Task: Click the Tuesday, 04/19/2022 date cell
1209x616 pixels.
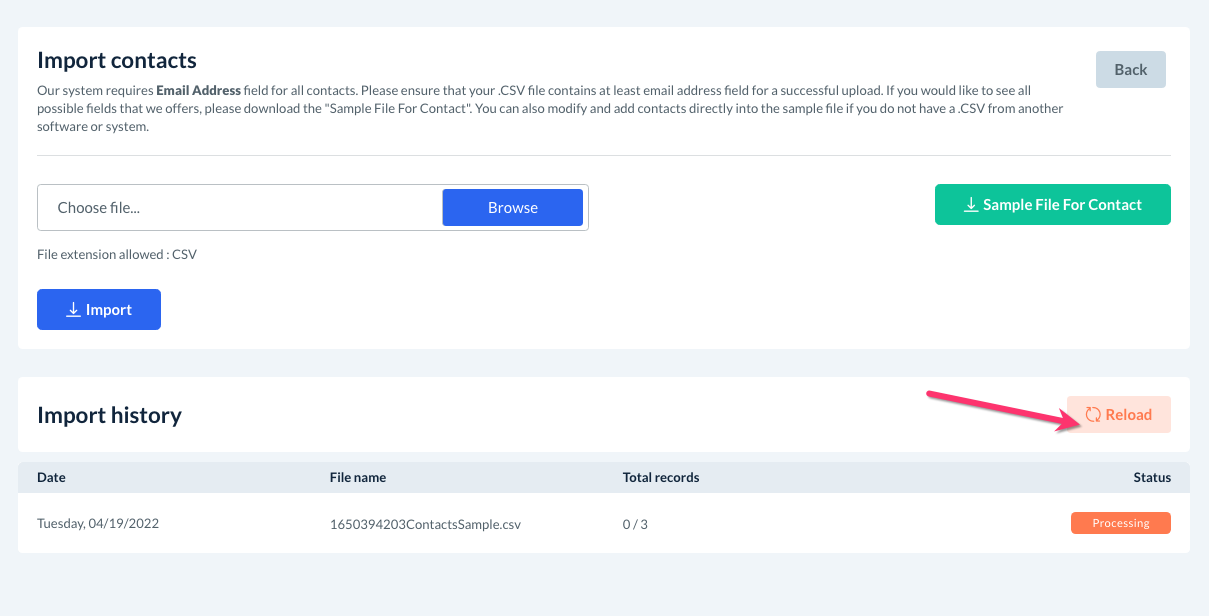Action: coord(98,523)
